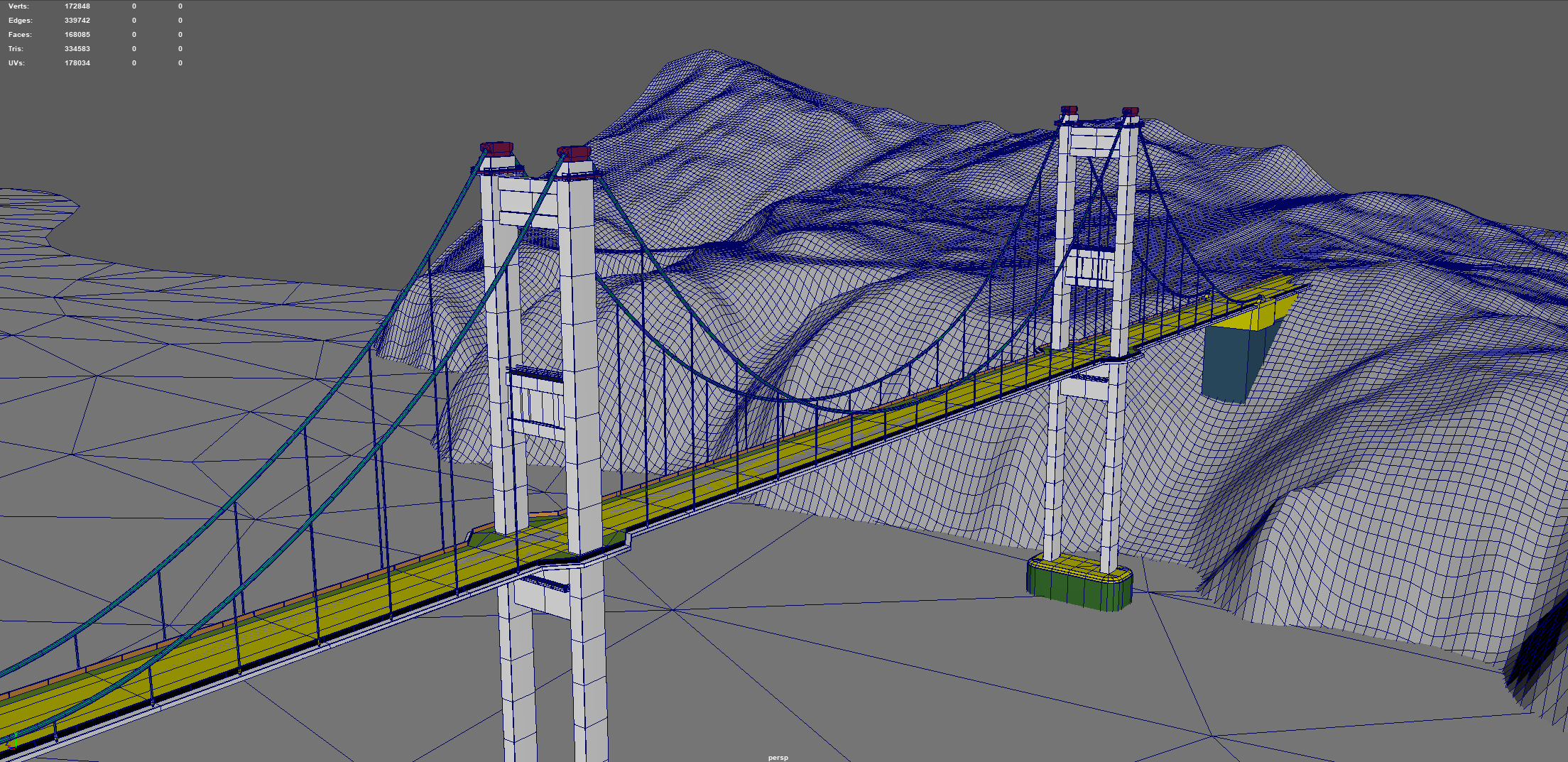Select the maroon cap on near tower's left leg

click(x=498, y=148)
